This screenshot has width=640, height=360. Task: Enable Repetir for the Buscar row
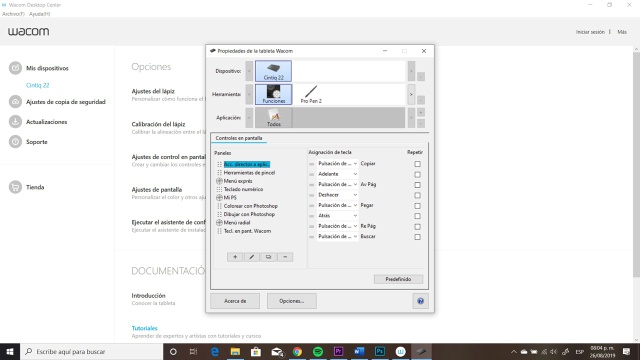pyautogui.click(x=417, y=237)
